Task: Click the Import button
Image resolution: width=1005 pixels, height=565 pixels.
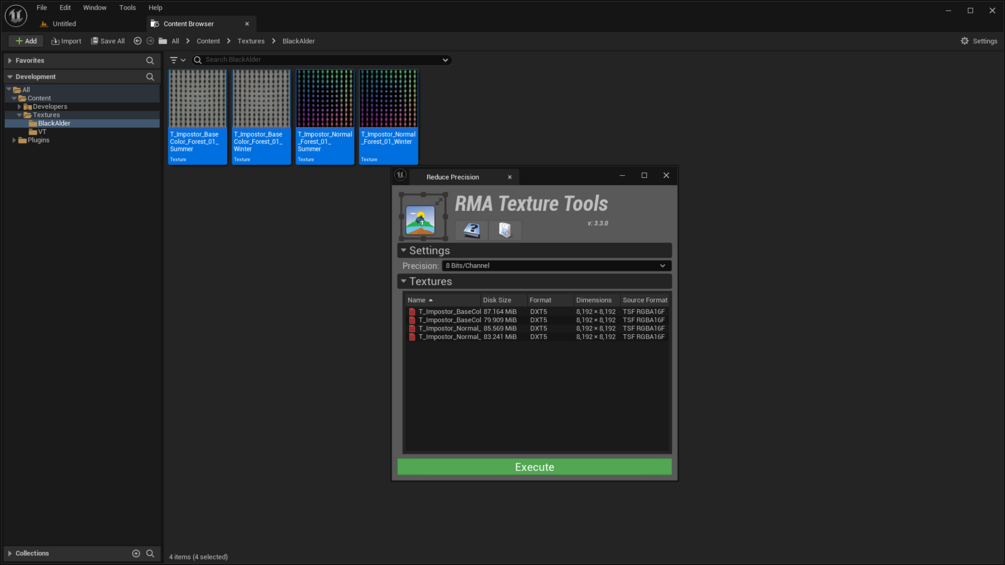Action: pos(67,41)
